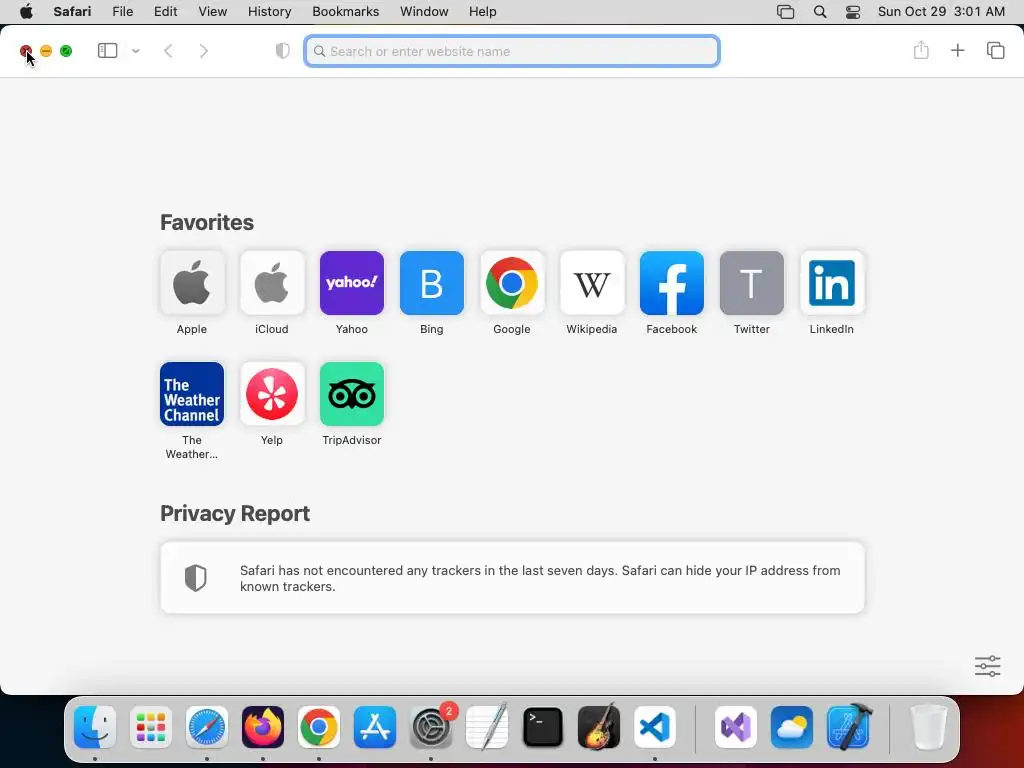
Task: Open the Facebook favorite
Action: [672, 283]
